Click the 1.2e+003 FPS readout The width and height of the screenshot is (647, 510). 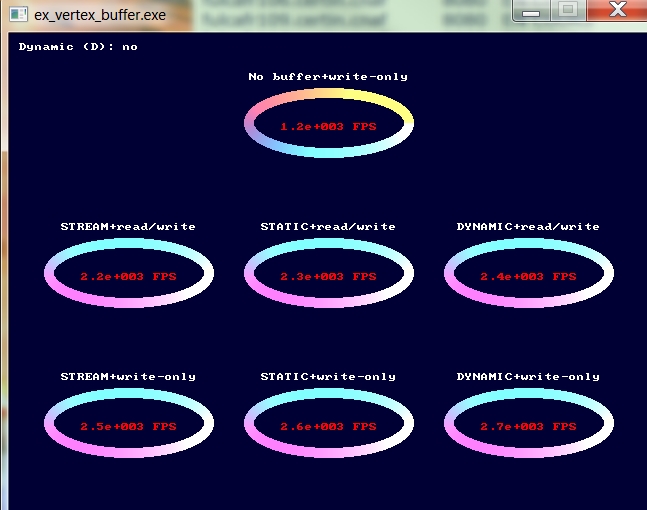click(x=328, y=127)
